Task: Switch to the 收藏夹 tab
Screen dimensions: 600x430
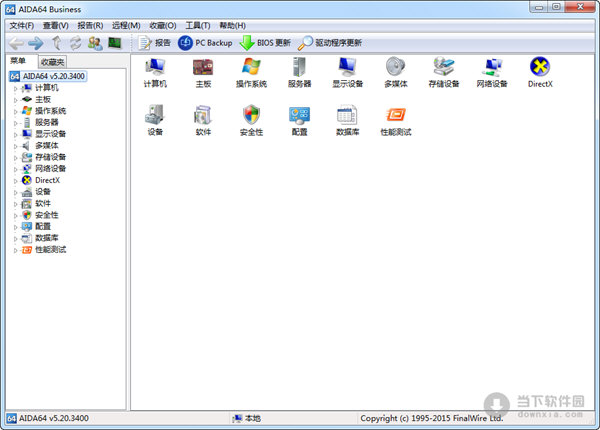Action: pos(52,62)
